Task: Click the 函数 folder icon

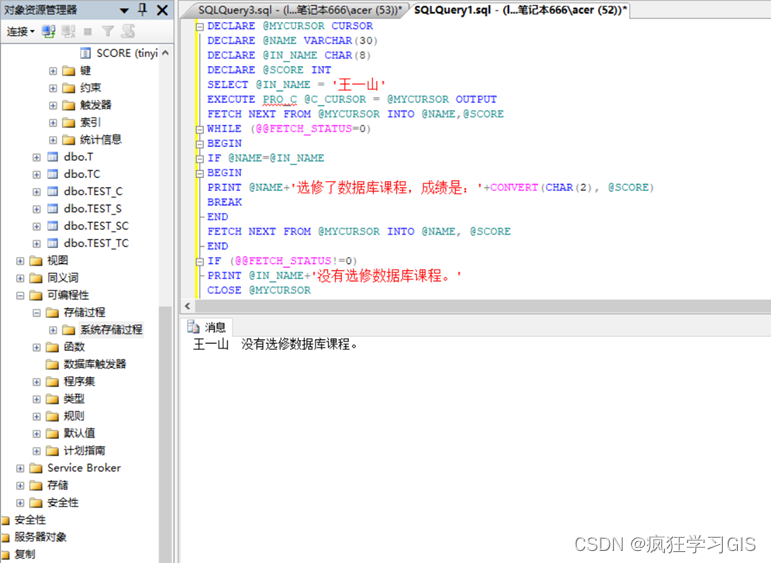Action: pyautogui.click(x=53, y=347)
